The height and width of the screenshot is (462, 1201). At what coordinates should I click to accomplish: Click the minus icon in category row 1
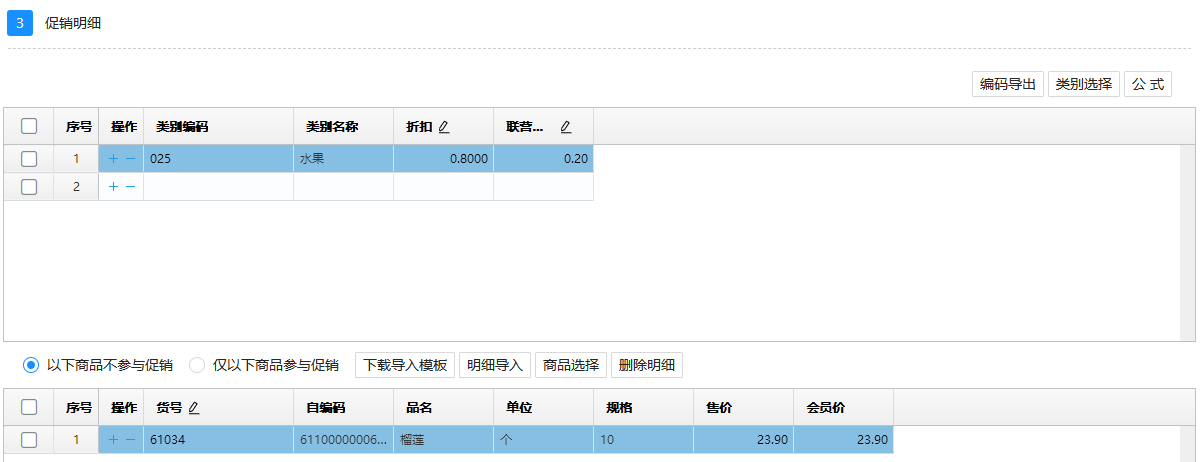[130, 158]
